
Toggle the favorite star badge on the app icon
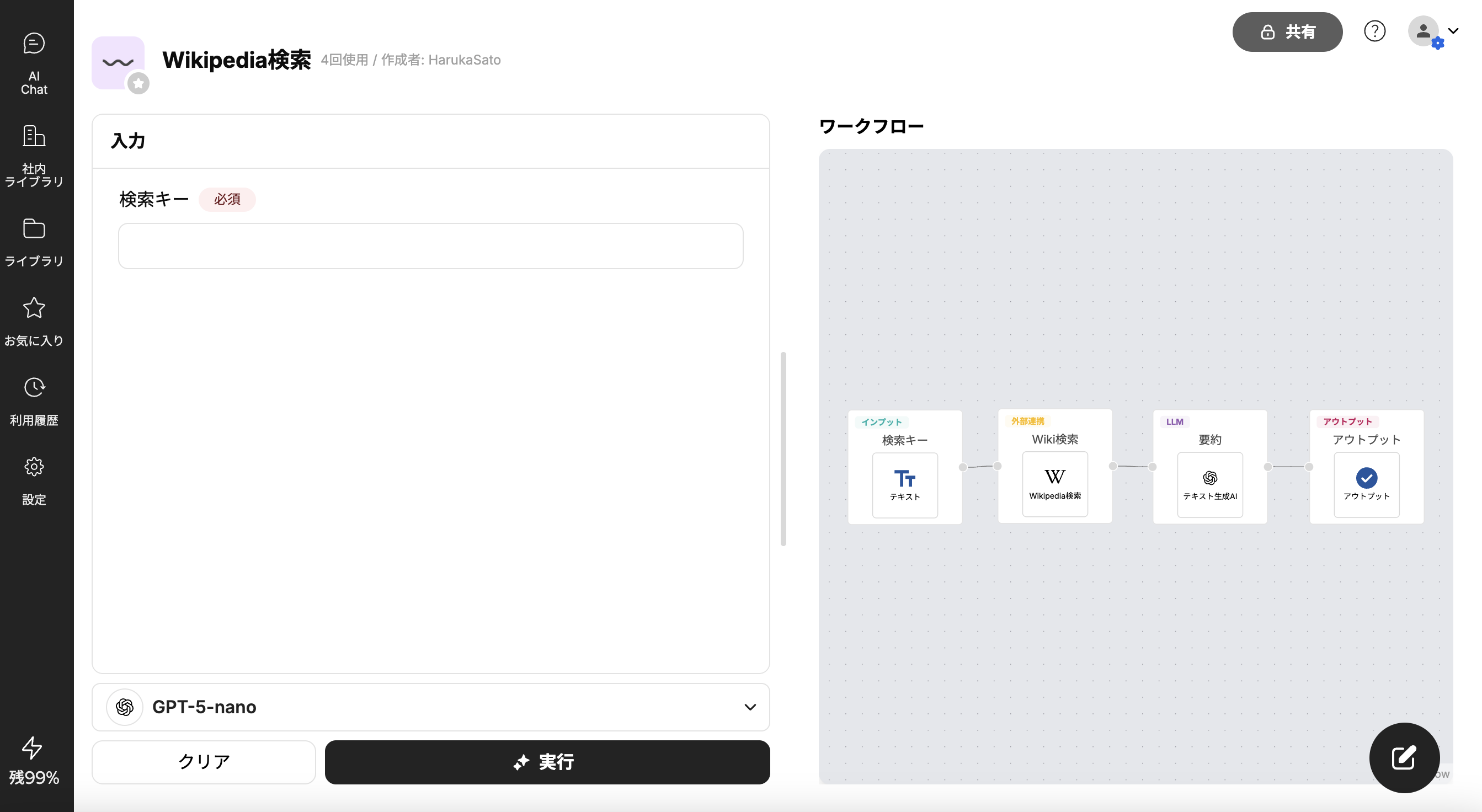coord(138,83)
